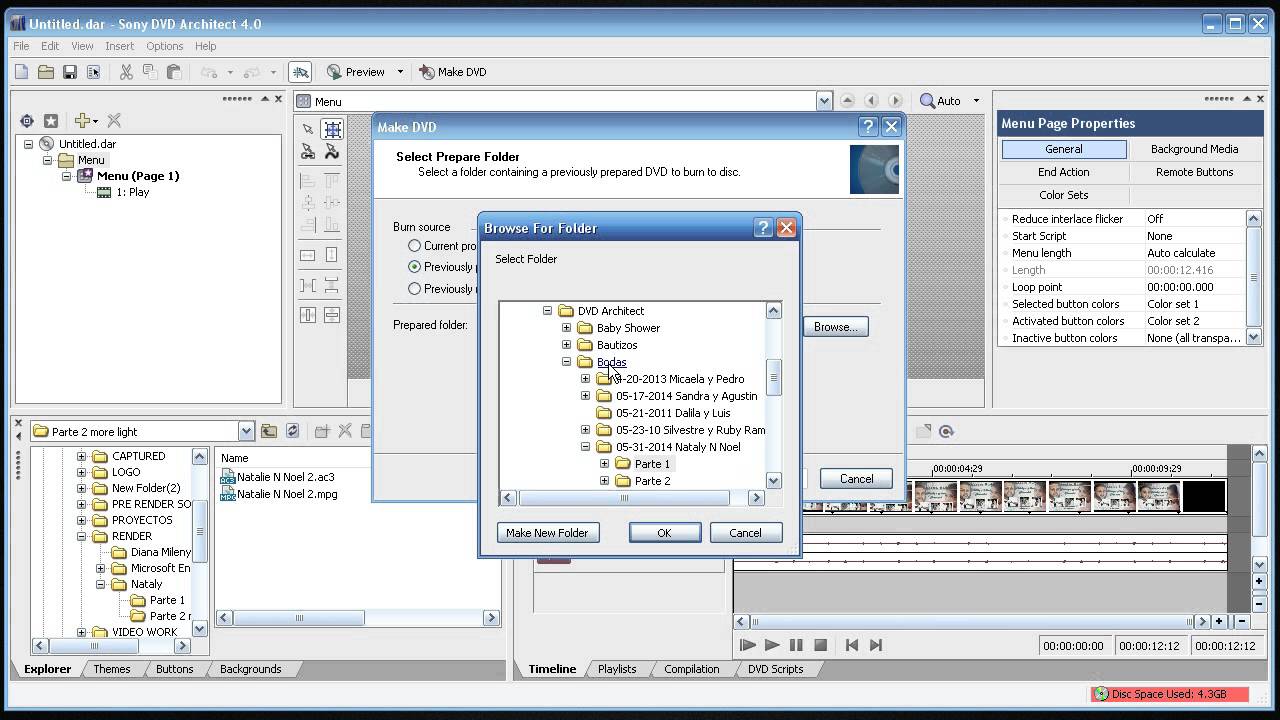
Task: Click the Preview toolbar button
Action: click(356, 72)
